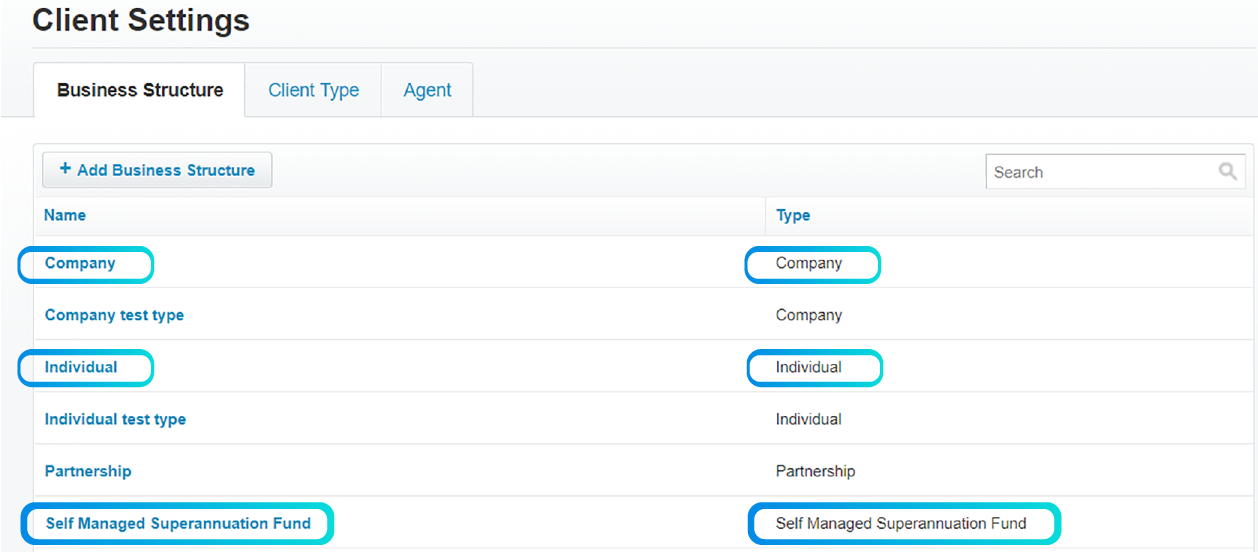Open the Agent tab

[x=427, y=90]
